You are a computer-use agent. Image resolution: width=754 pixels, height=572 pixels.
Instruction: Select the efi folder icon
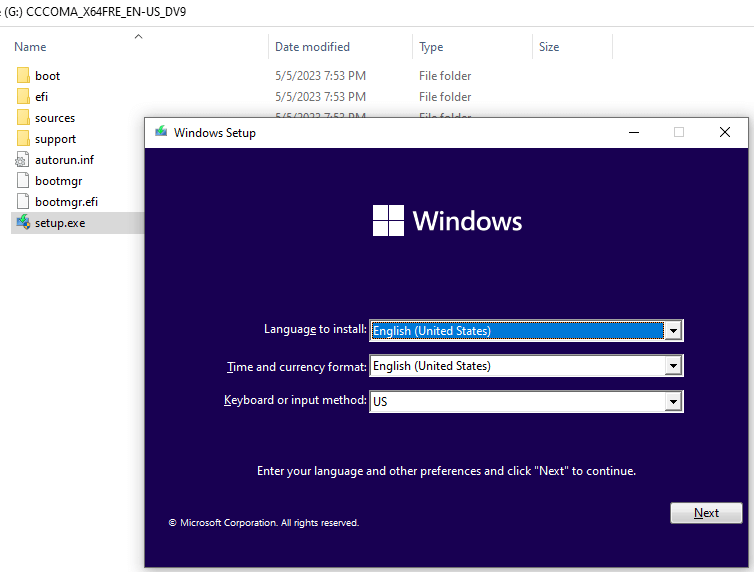click(23, 97)
